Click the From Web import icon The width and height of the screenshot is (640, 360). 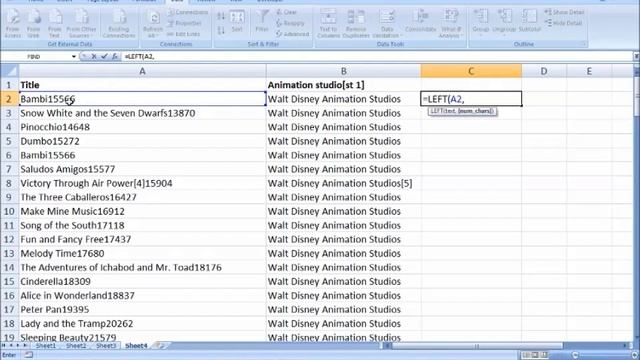pyautogui.click(x=33, y=24)
